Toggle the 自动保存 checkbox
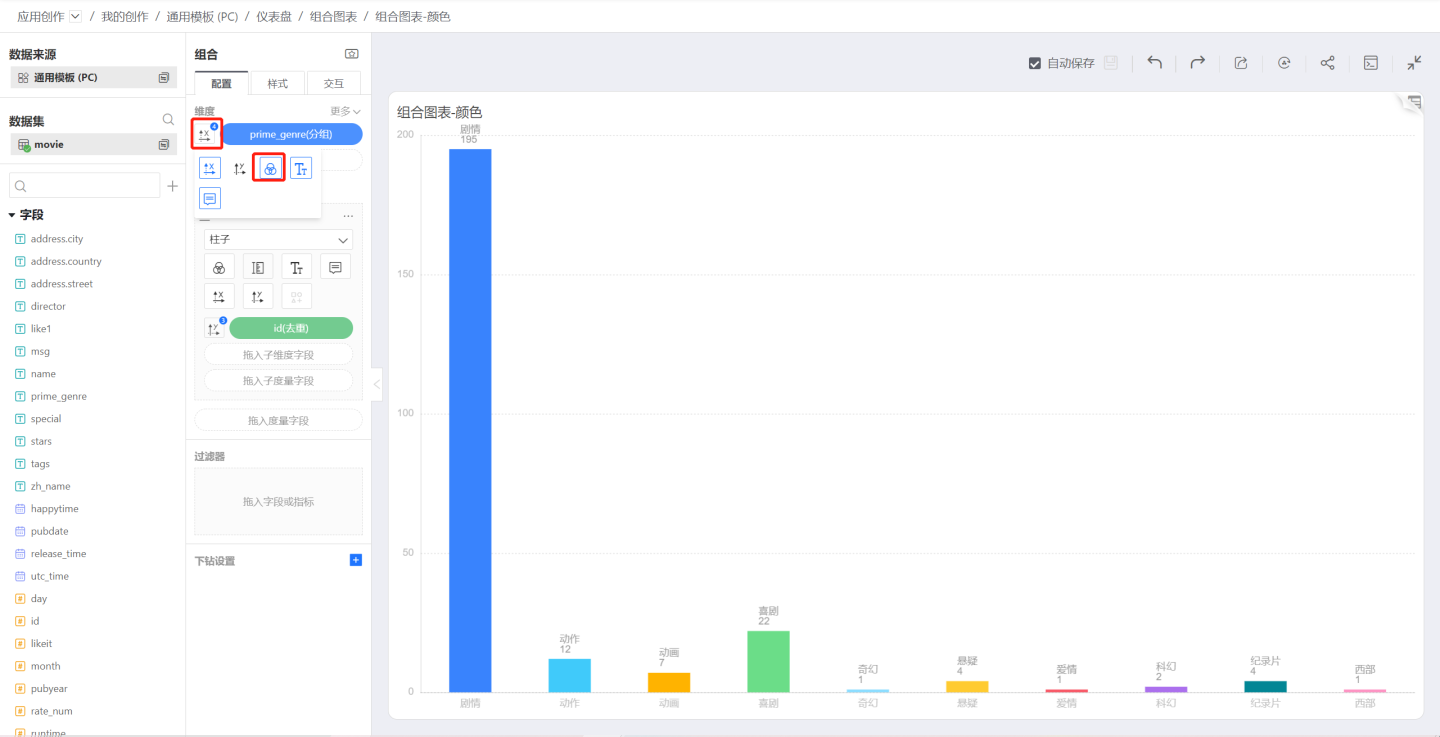This screenshot has width=1440, height=737. (x=1035, y=63)
